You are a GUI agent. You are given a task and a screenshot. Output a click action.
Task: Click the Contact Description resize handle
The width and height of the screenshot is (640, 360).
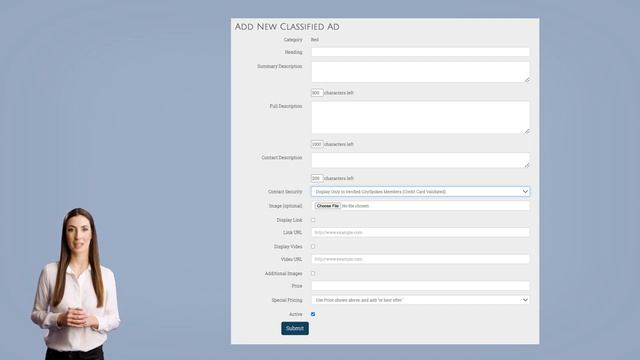click(x=527, y=165)
